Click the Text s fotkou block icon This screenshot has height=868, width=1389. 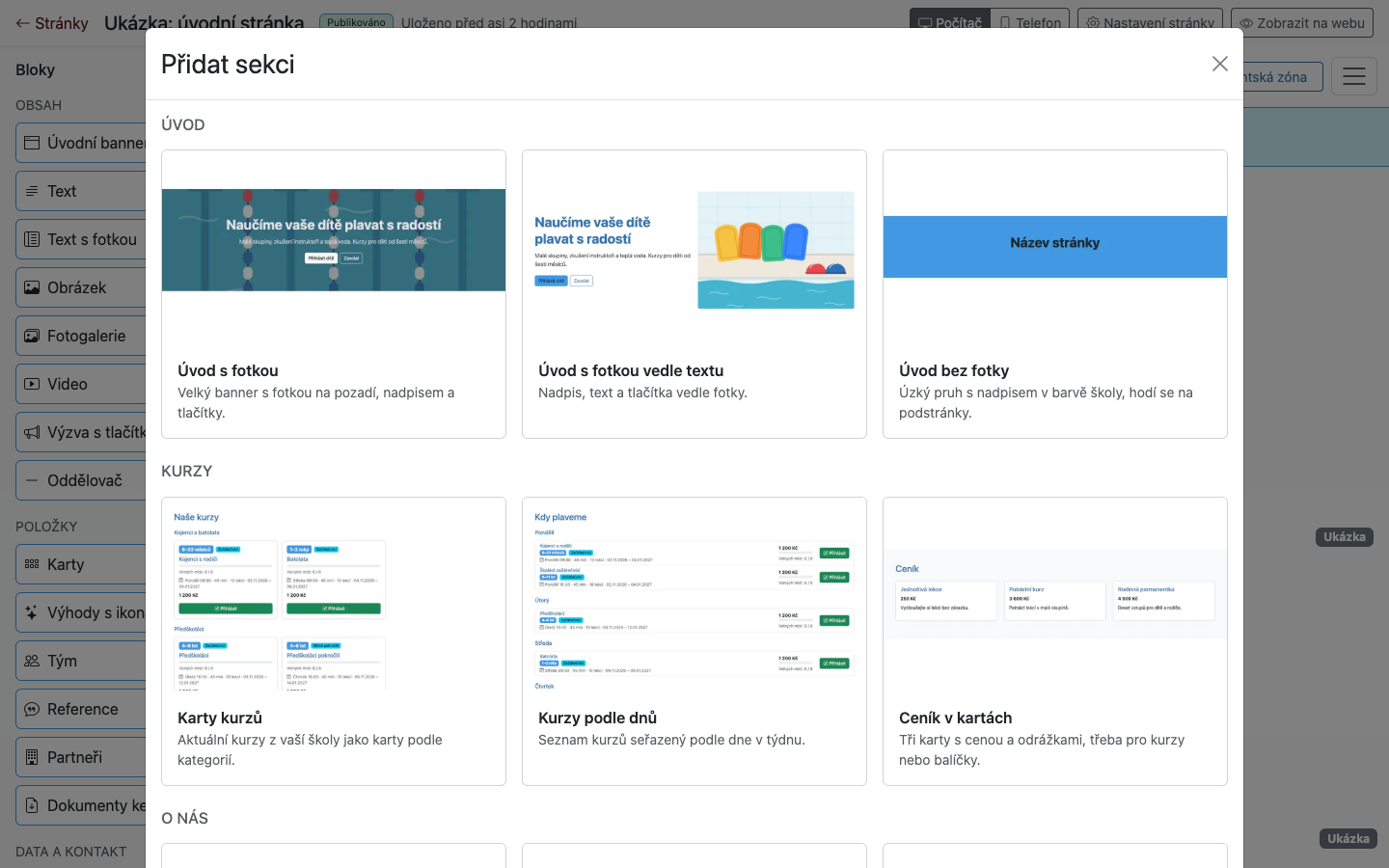point(32,239)
